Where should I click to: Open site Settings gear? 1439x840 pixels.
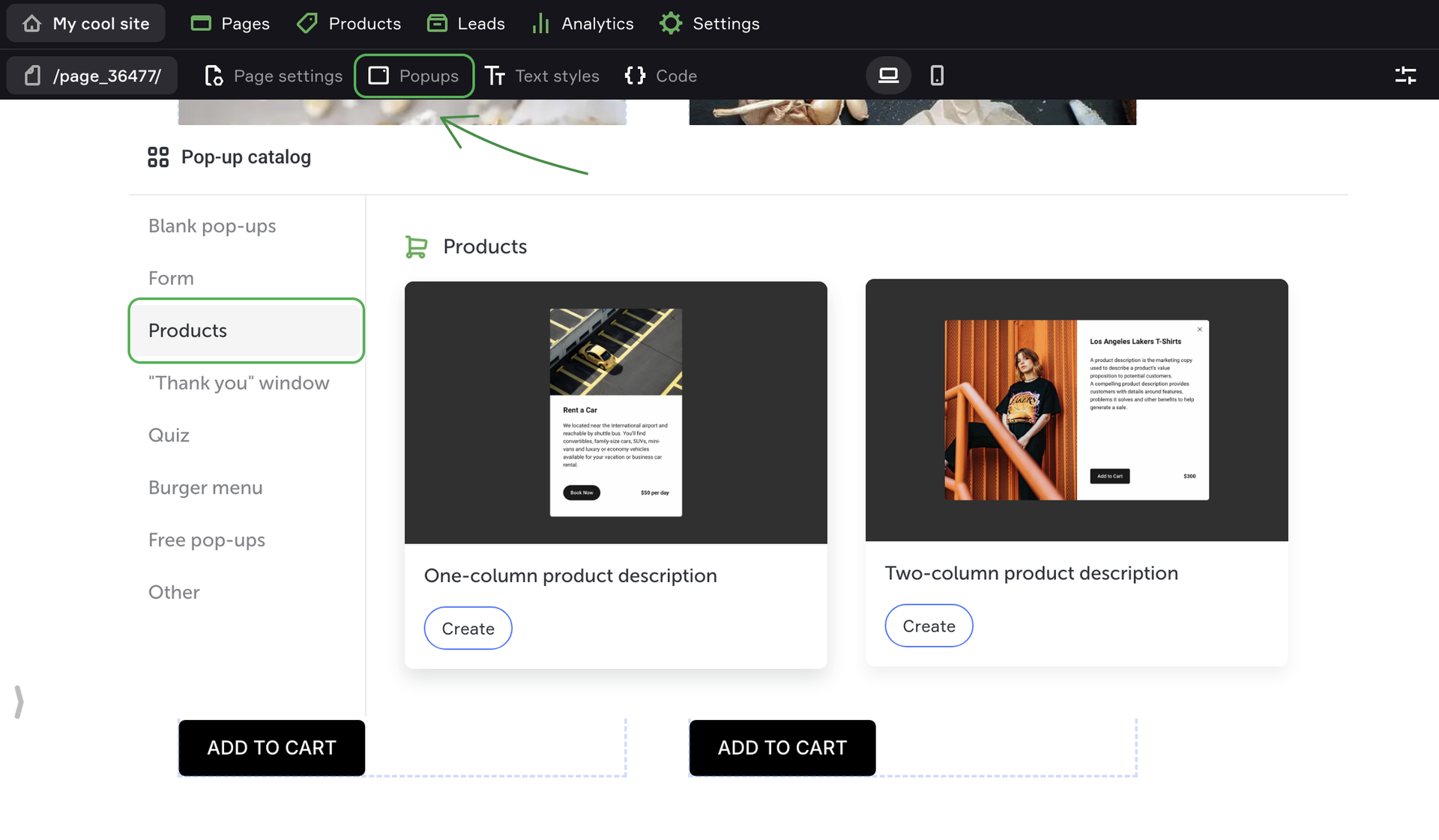[670, 23]
